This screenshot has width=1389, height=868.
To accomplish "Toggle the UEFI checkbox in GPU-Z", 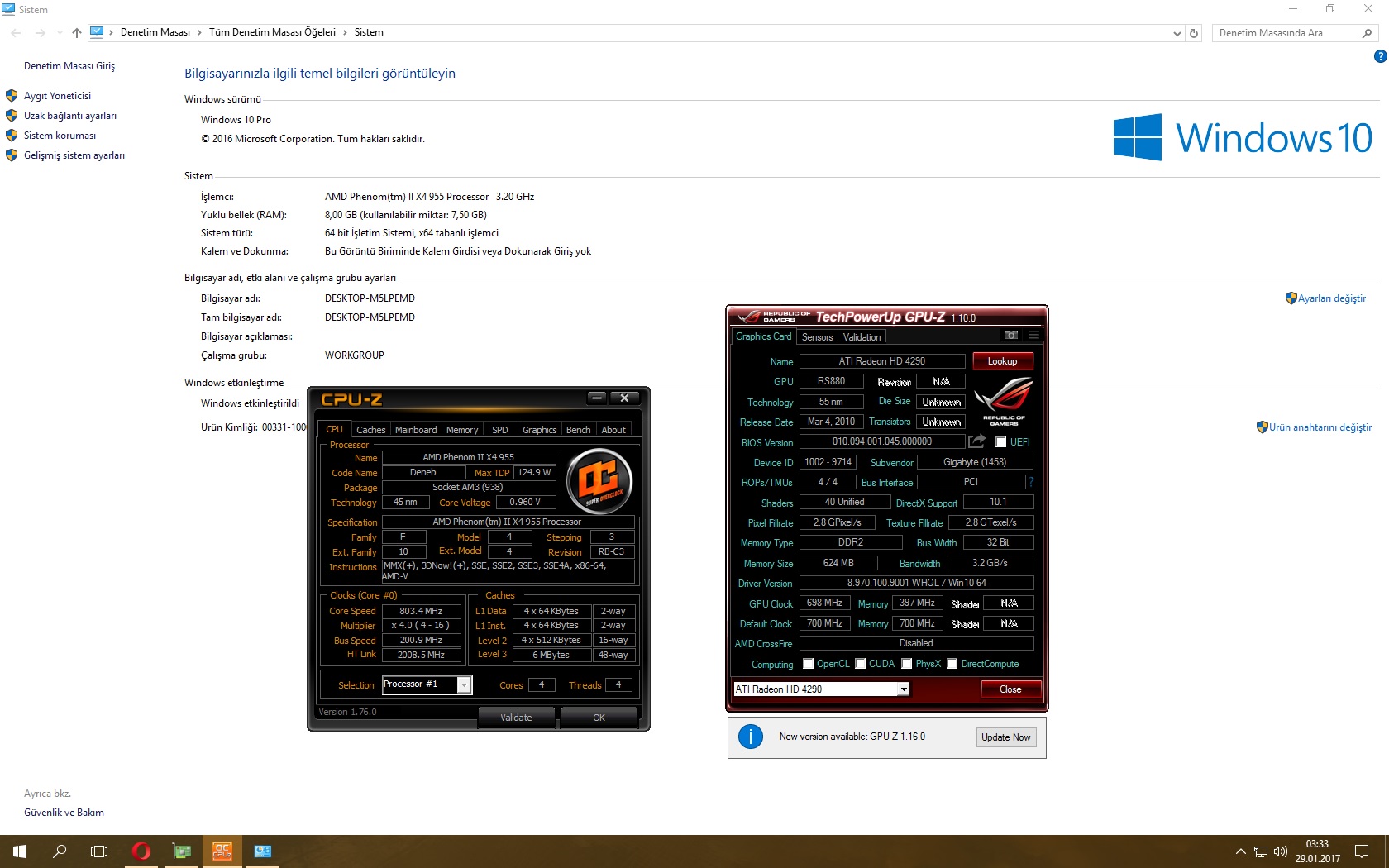I will (1000, 442).
